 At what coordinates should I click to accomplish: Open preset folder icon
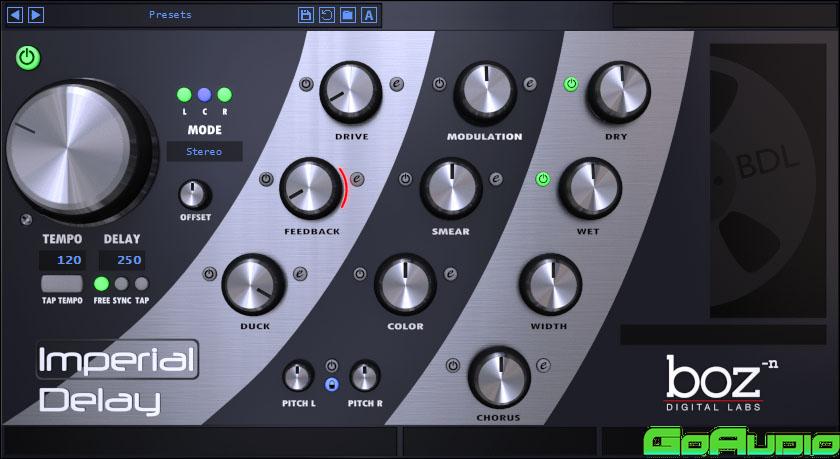[x=348, y=15]
